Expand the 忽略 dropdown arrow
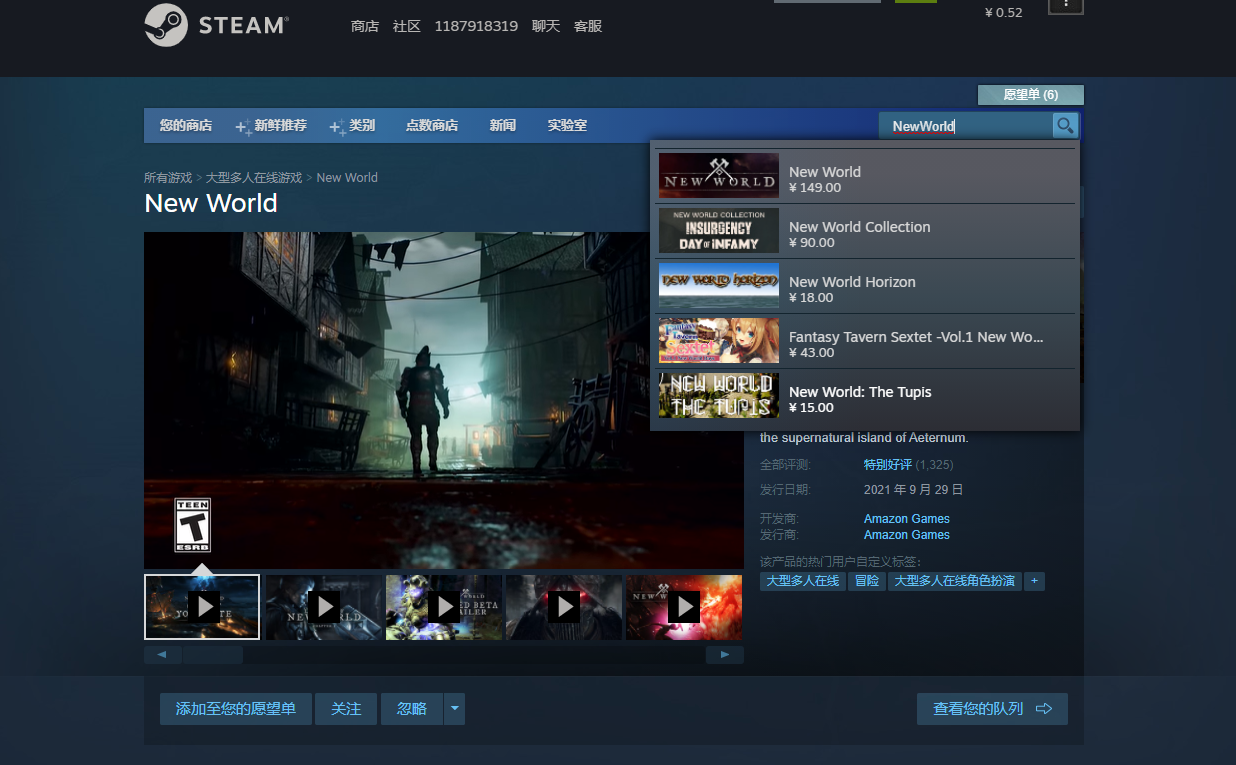This screenshot has height=765, width=1236. click(455, 709)
